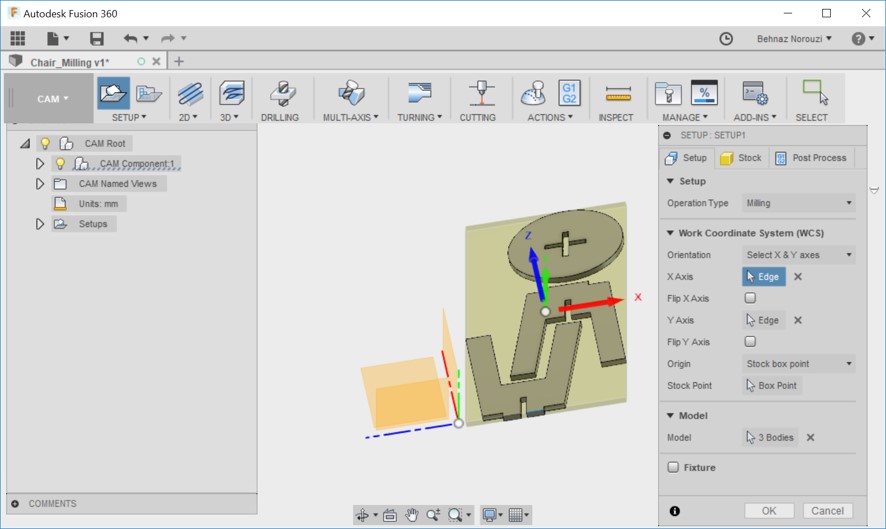Click the Inspect measure ruler icon
Image resolution: width=886 pixels, height=529 pixels.
pos(618,94)
